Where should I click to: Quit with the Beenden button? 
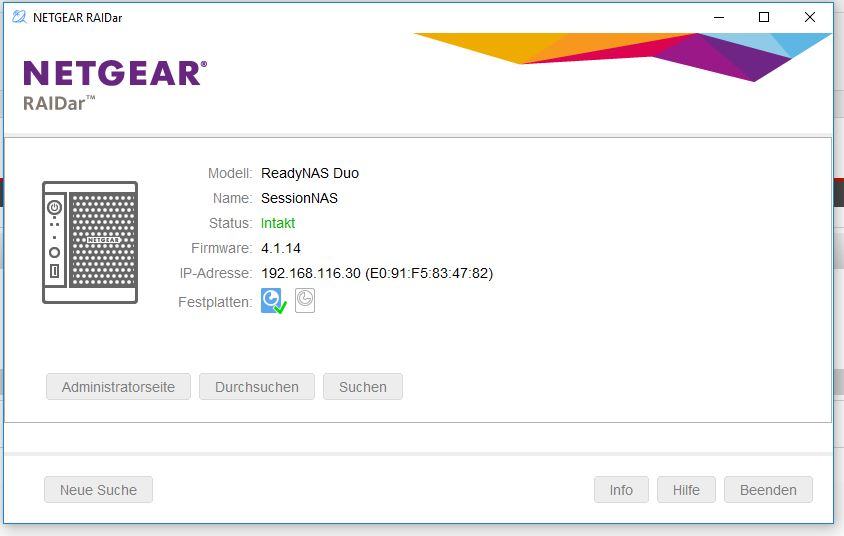(x=768, y=490)
